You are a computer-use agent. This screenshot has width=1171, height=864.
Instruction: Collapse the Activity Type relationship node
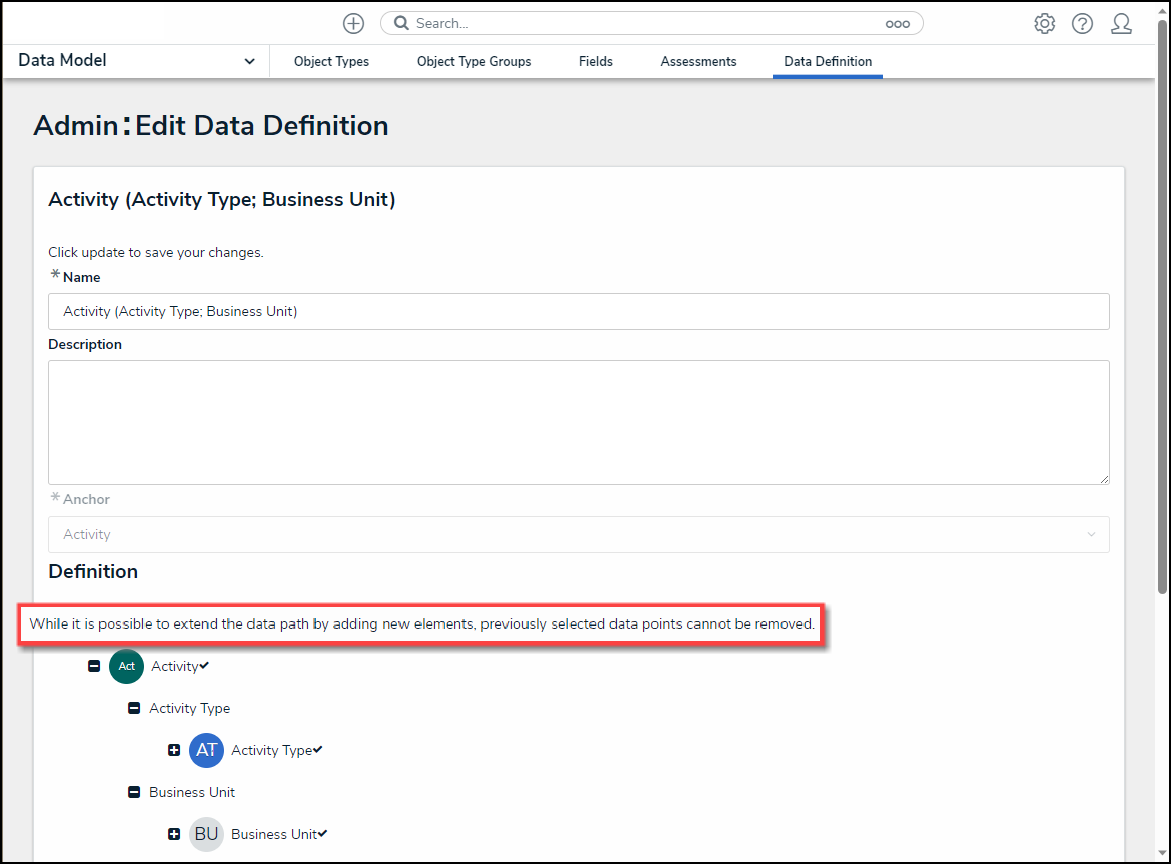pos(134,708)
